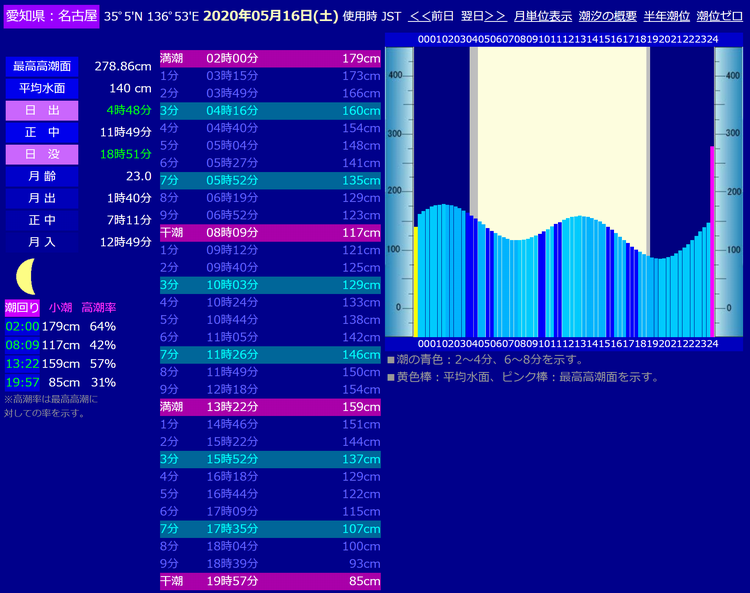
Task: Select the 平均水面 label
Action: tap(41, 88)
